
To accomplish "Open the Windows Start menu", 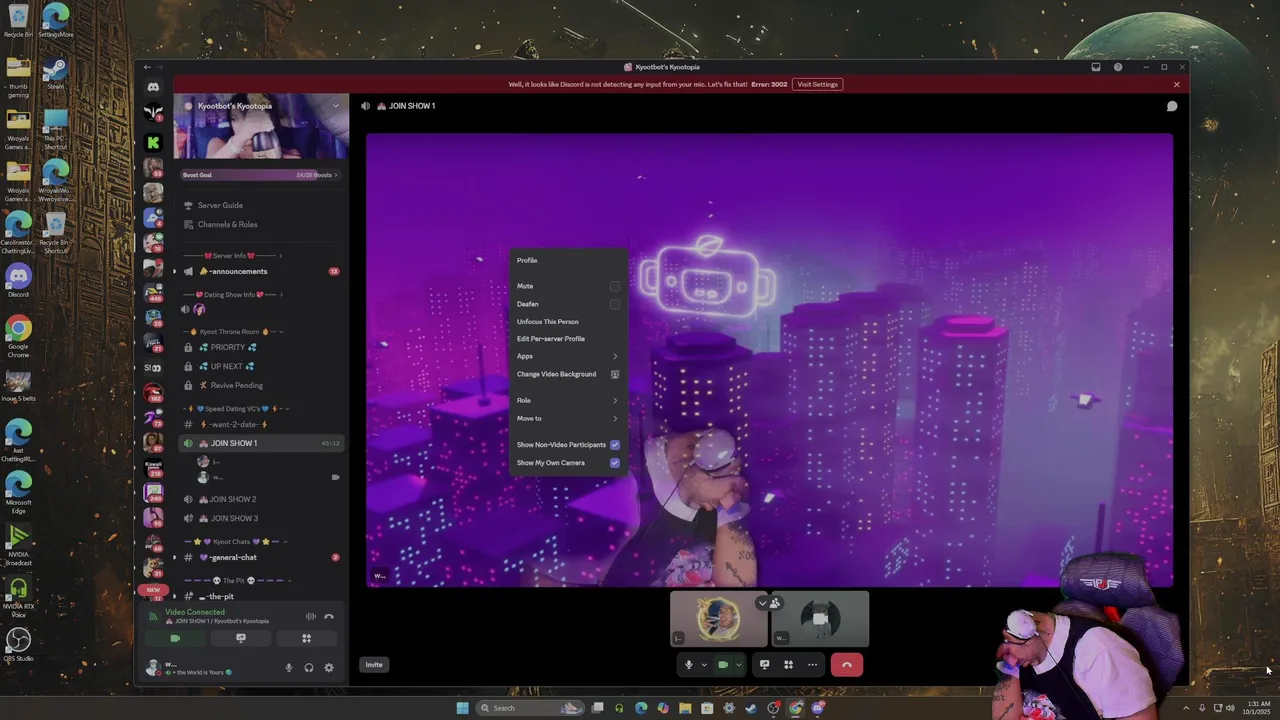I will (462, 708).
